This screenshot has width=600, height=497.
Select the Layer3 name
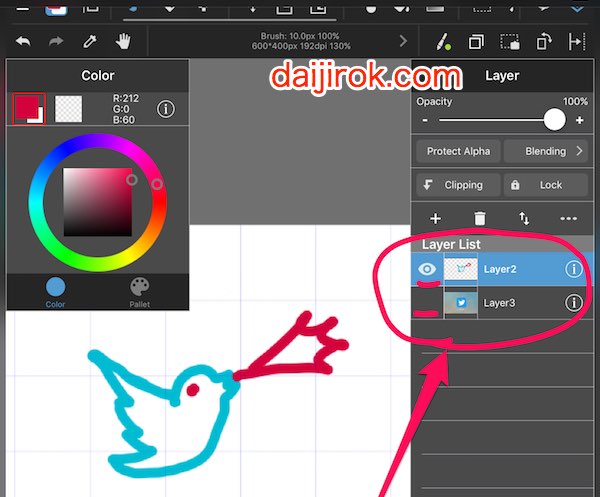pos(499,303)
